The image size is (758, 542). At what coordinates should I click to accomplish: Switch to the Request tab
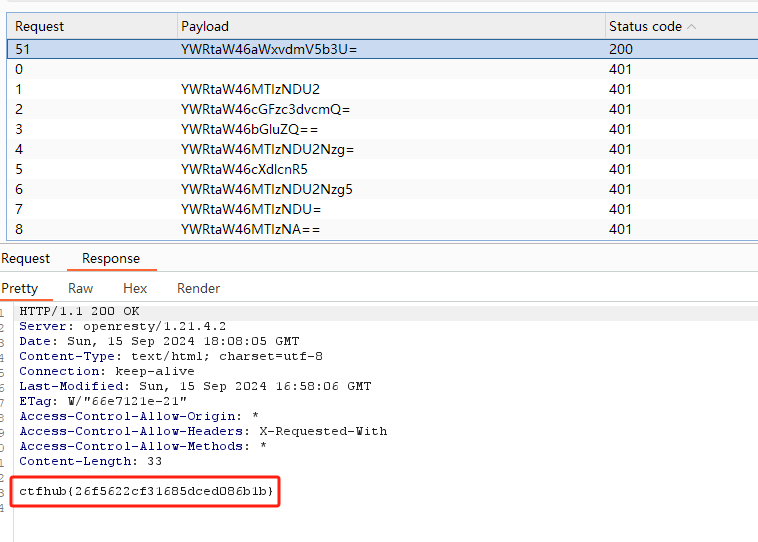click(x=26, y=258)
